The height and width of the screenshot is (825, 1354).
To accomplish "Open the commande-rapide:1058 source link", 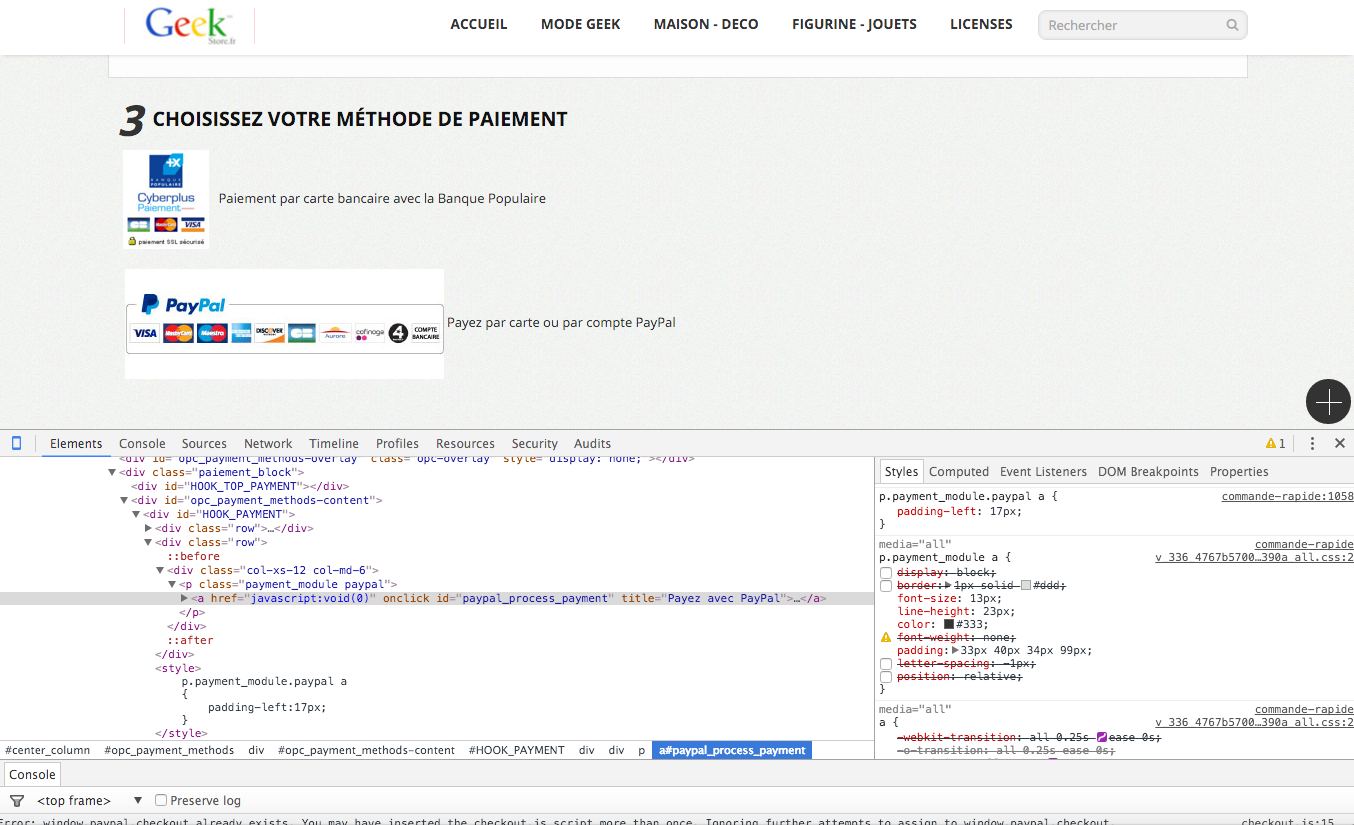I will pos(1287,496).
